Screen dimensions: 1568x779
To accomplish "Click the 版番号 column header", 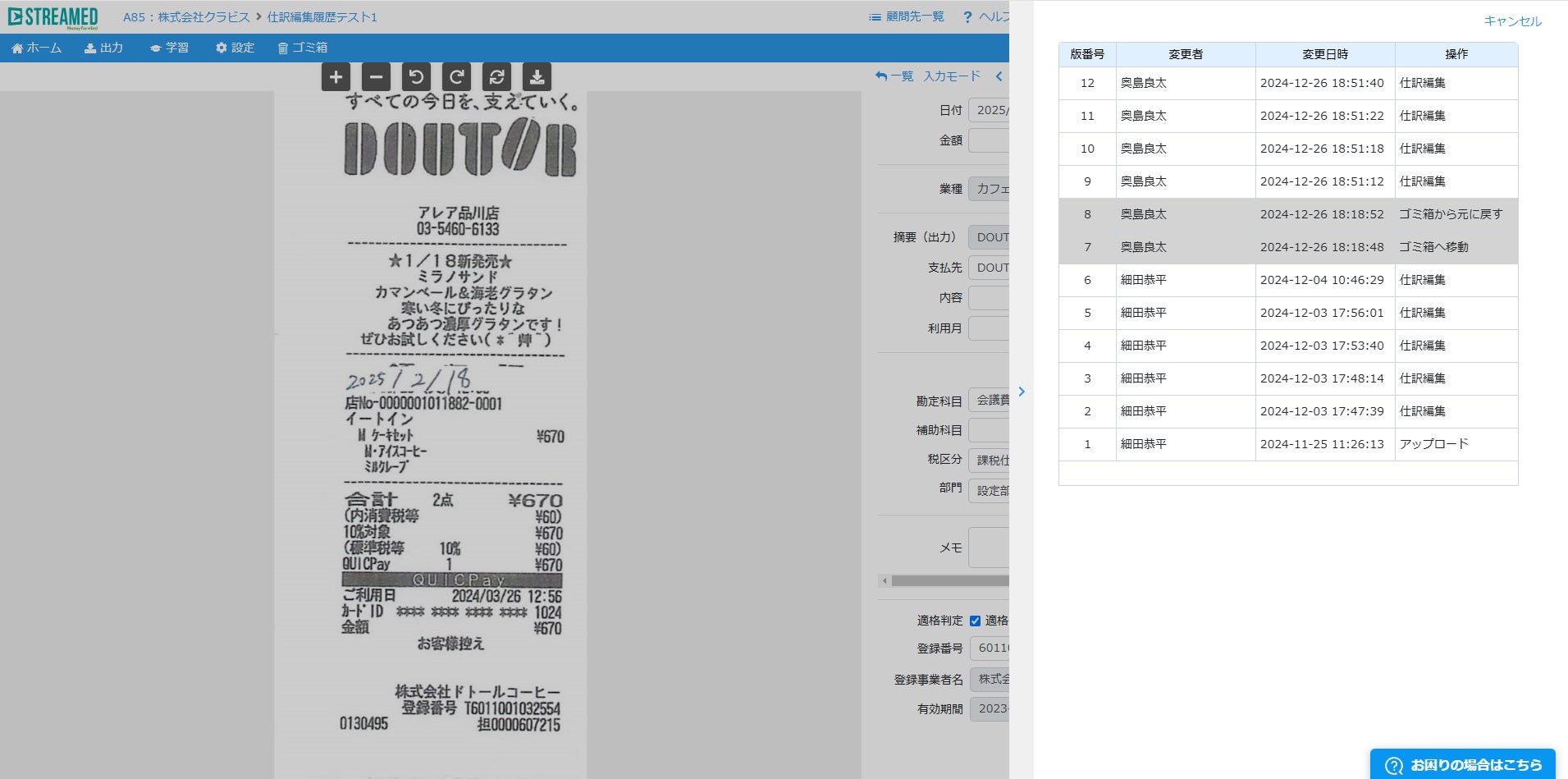I will (x=1087, y=54).
